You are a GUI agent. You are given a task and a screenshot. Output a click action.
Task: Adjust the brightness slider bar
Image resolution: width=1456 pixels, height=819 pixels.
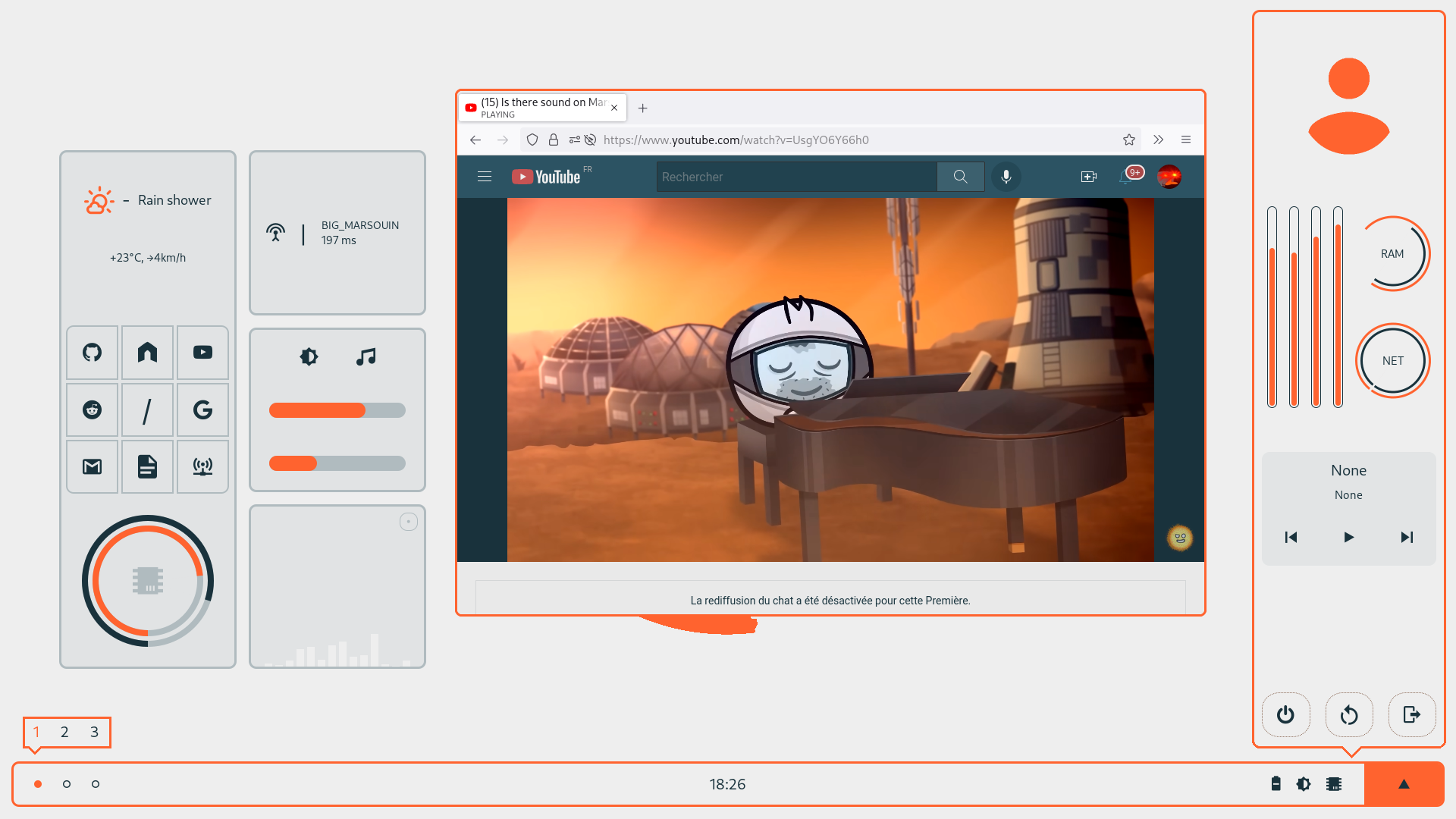point(337,410)
